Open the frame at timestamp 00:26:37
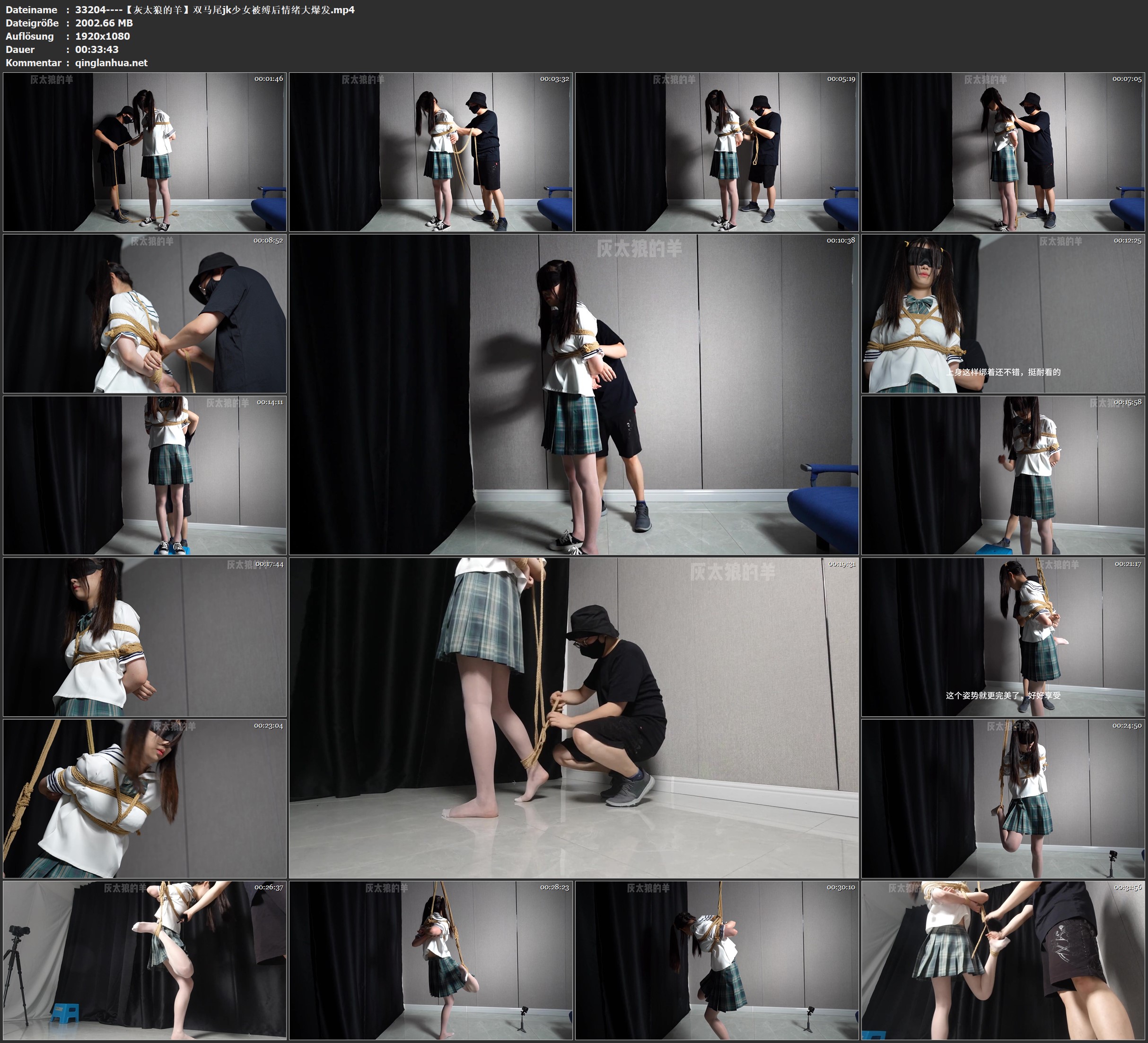 (145, 960)
